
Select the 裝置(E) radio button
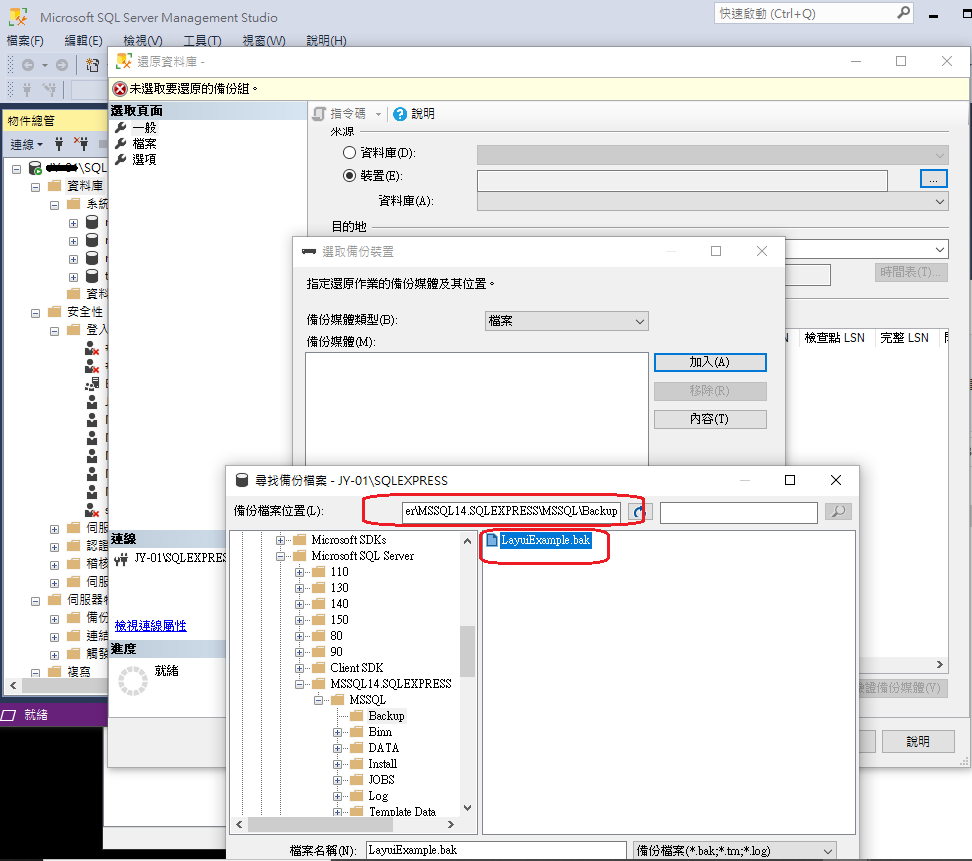click(x=350, y=176)
